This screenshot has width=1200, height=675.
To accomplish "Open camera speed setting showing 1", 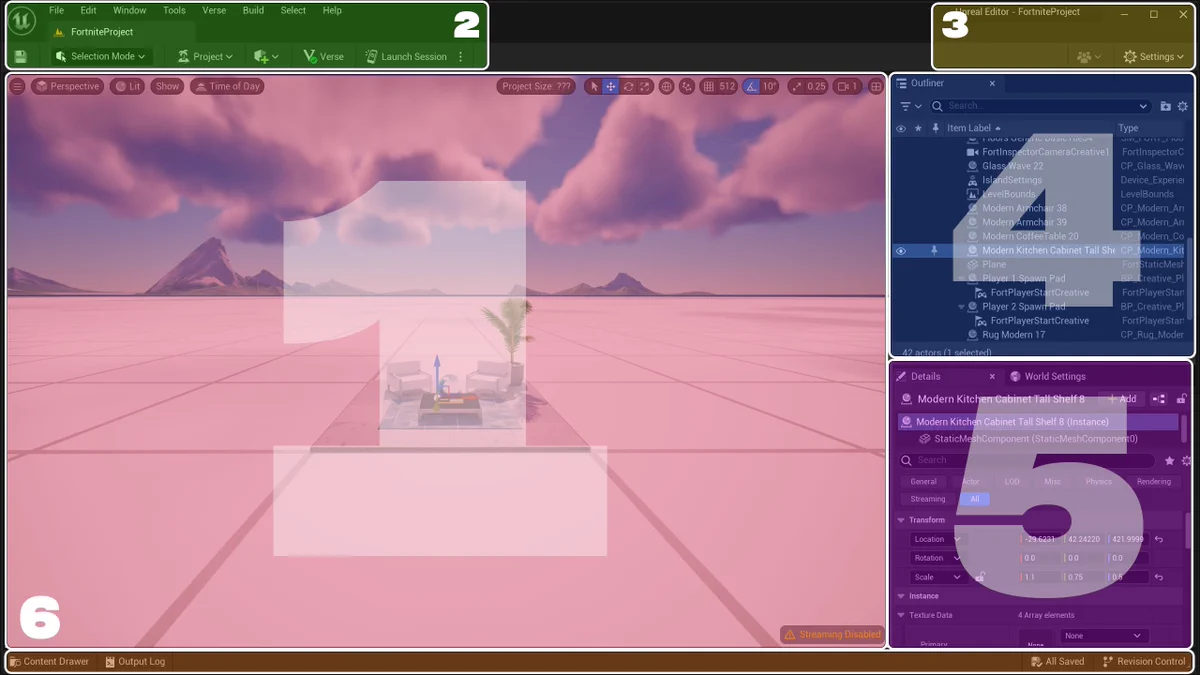I will coord(848,86).
